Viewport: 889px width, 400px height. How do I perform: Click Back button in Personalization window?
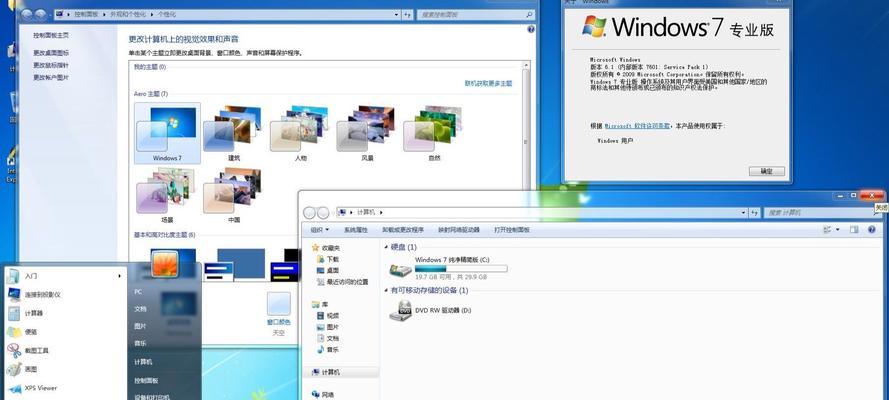pos(26,15)
